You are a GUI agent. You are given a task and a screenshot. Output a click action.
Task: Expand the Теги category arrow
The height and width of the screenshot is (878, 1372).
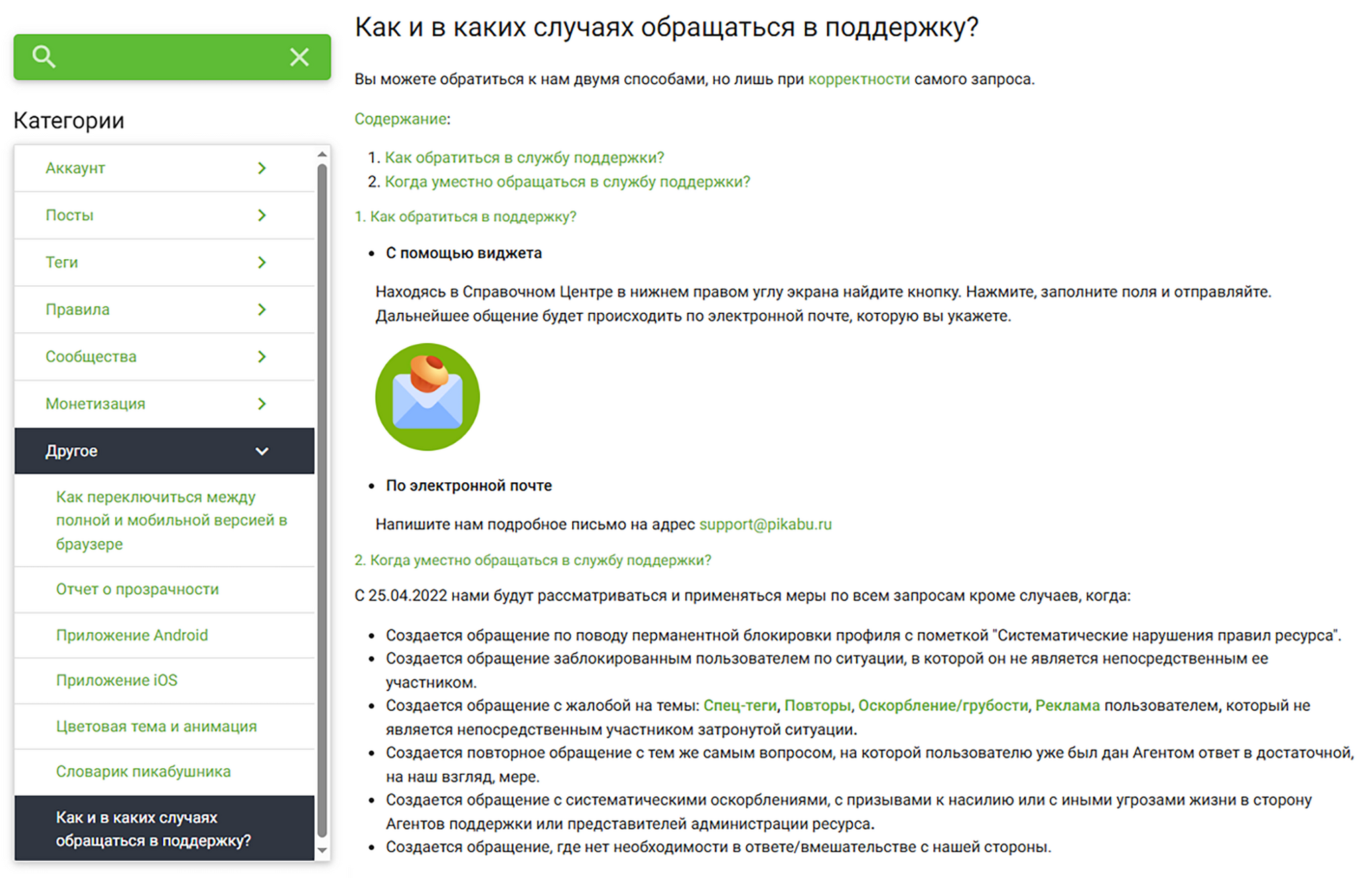pyautogui.click(x=262, y=263)
